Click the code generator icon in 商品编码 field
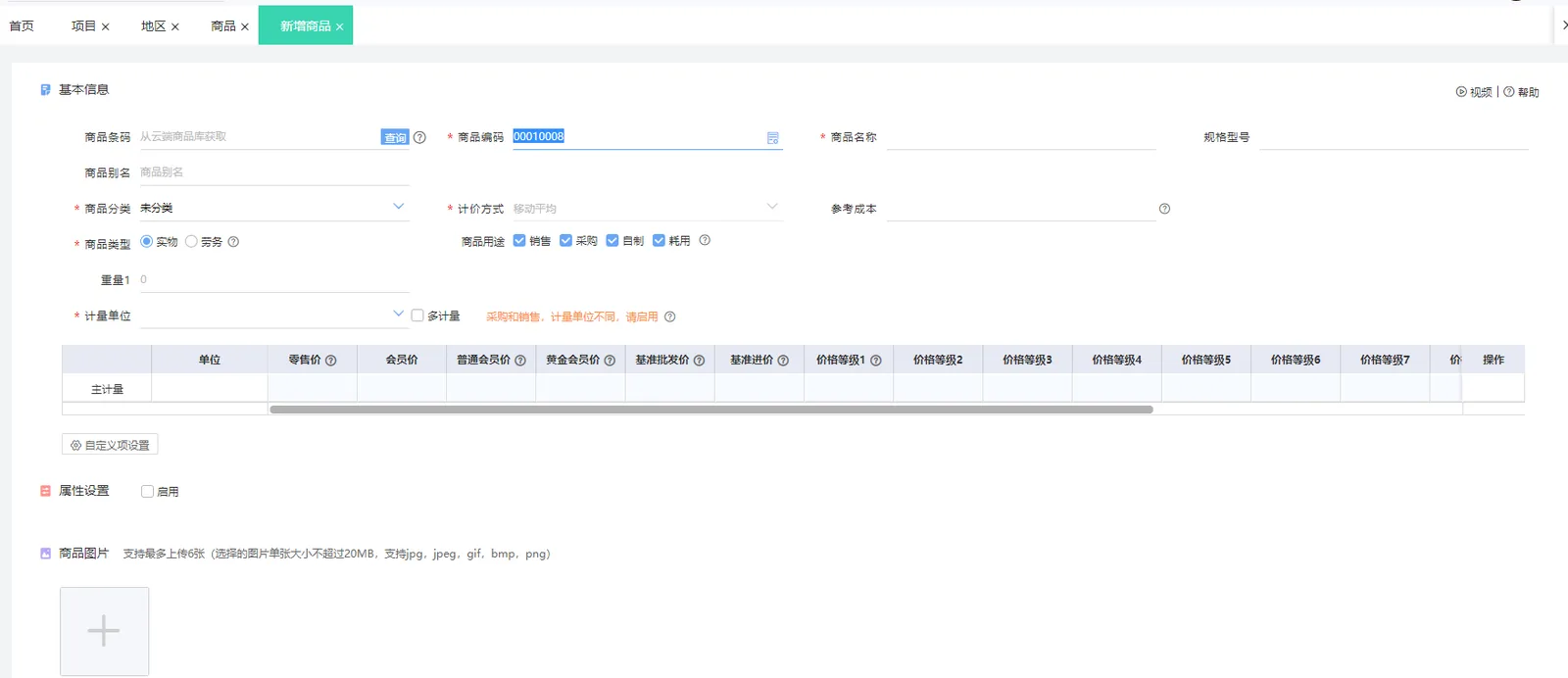This screenshot has width=1568, height=678. tap(773, 138)
